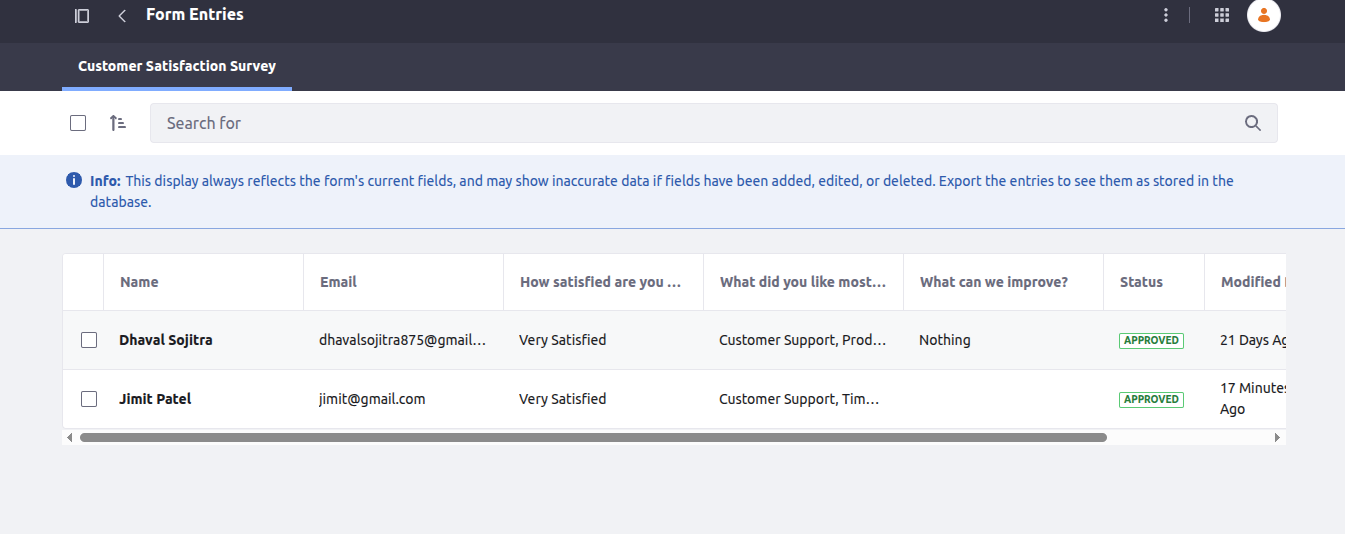
Task: Click the magnifier search icon
Action: [1253, 123]
